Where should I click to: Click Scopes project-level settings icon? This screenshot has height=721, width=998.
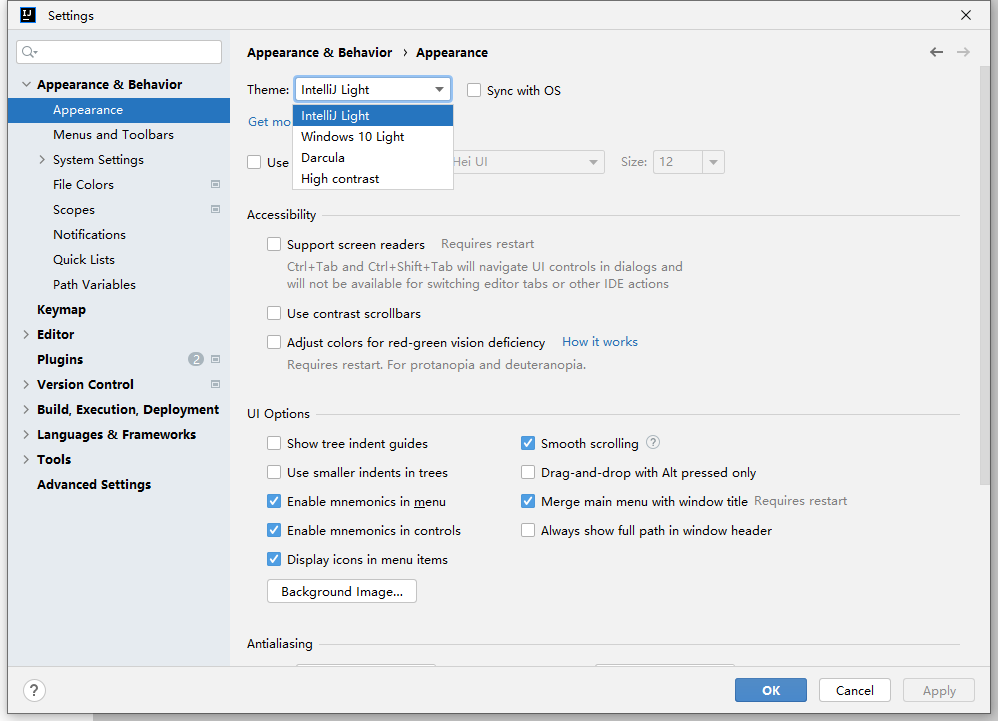(x=216, y=209)
